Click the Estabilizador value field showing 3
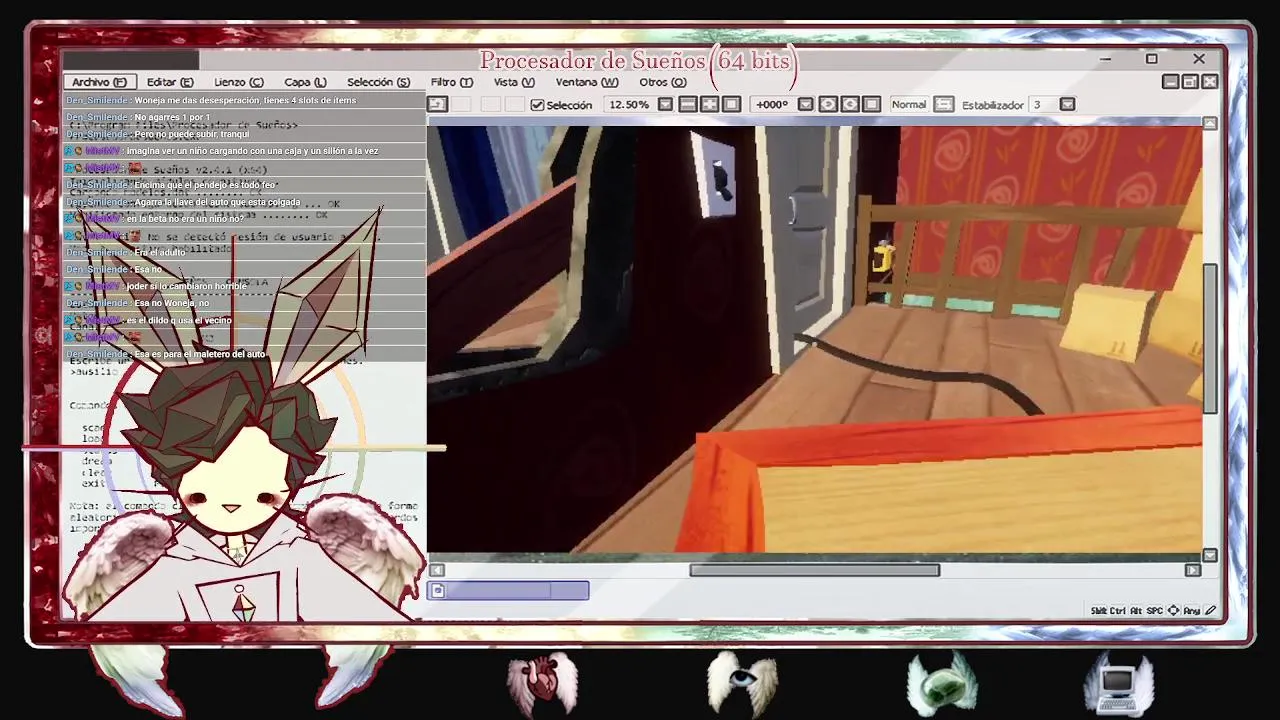The image size is (1280, 720). point(1043,105)
